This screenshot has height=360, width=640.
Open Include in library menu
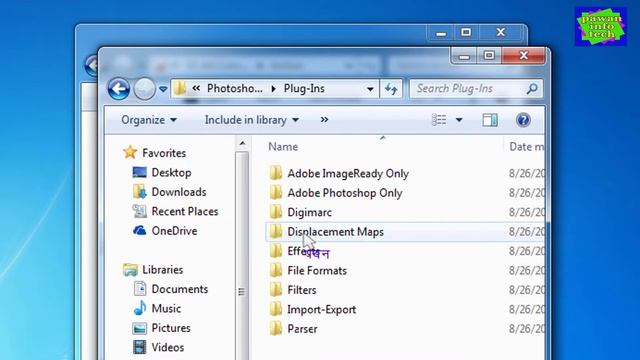pyautogui.click(x=252, y=120)
